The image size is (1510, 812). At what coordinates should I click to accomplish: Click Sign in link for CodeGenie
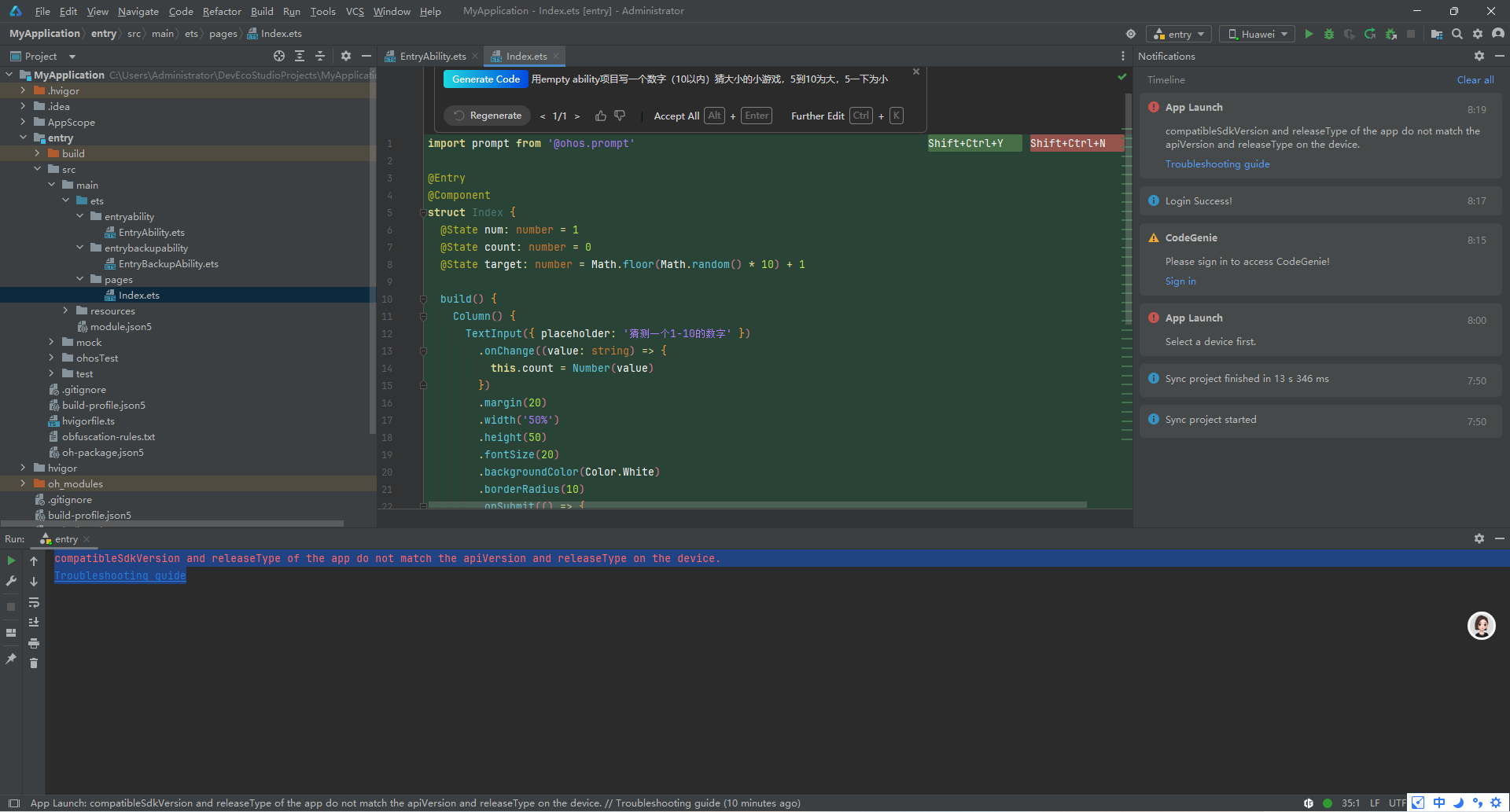point(1180,281)
